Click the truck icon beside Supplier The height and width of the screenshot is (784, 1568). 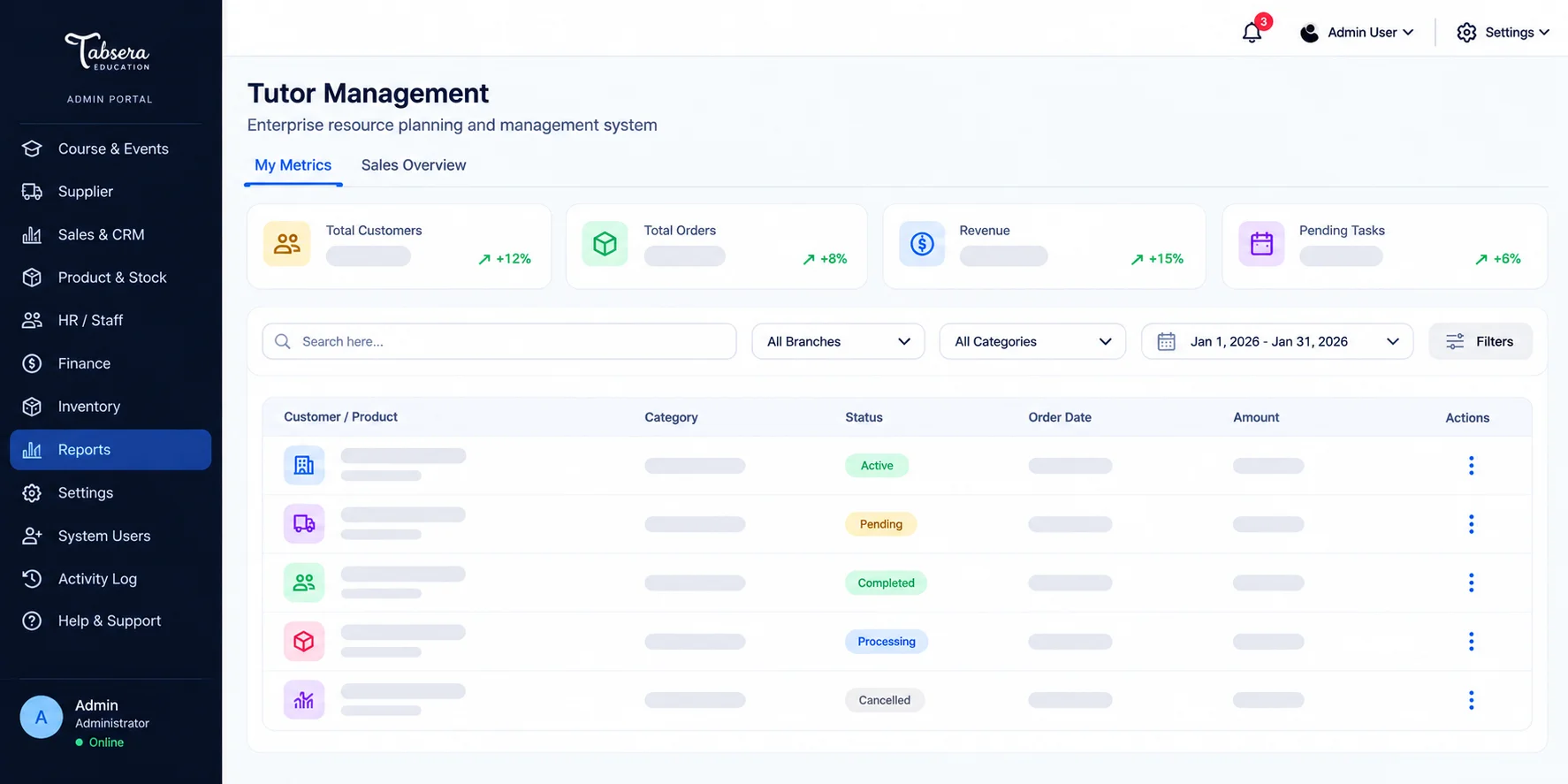coord(32,192)
